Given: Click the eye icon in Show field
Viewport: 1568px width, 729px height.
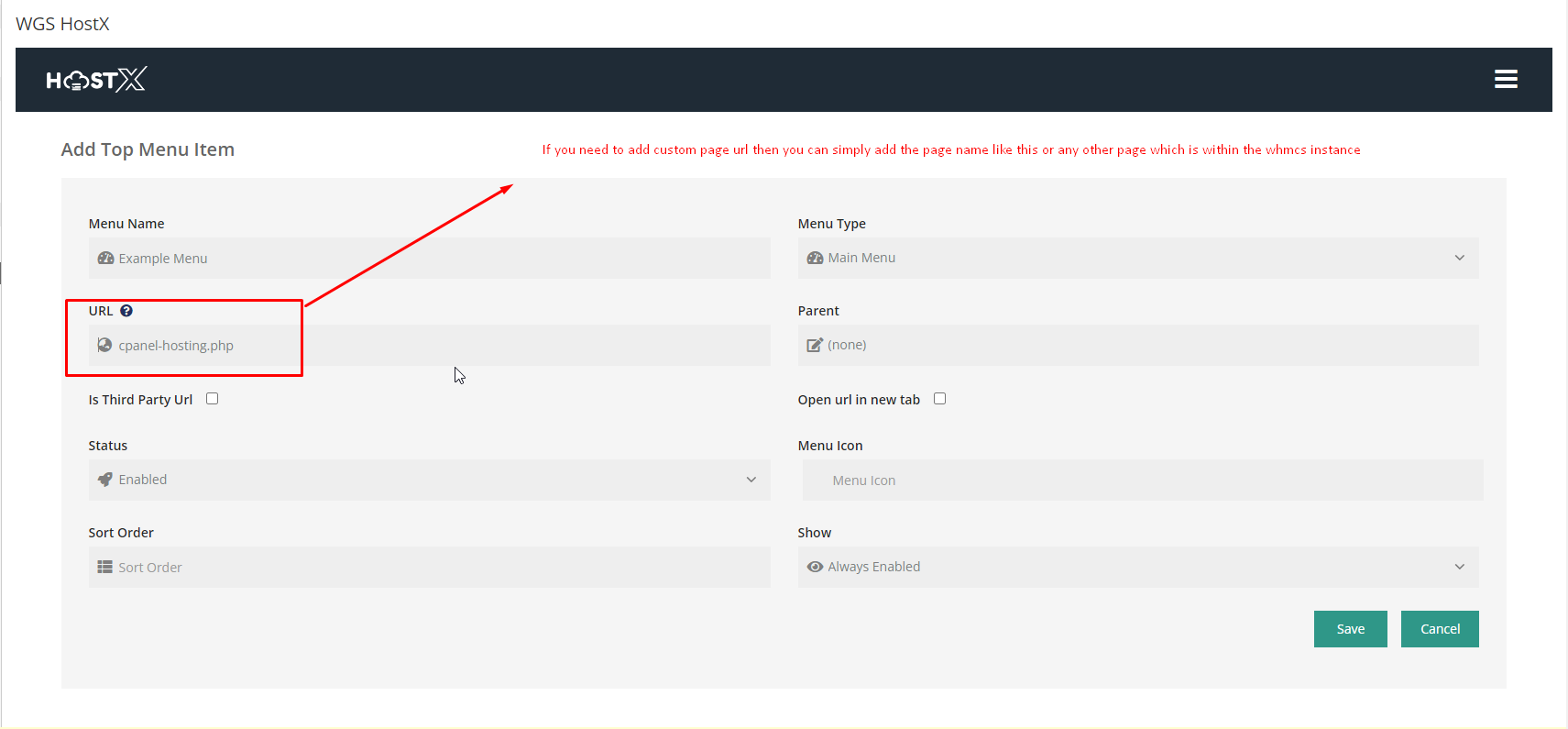Looking at the screenshot, I should pyautogui.click(x=814, y=567).
